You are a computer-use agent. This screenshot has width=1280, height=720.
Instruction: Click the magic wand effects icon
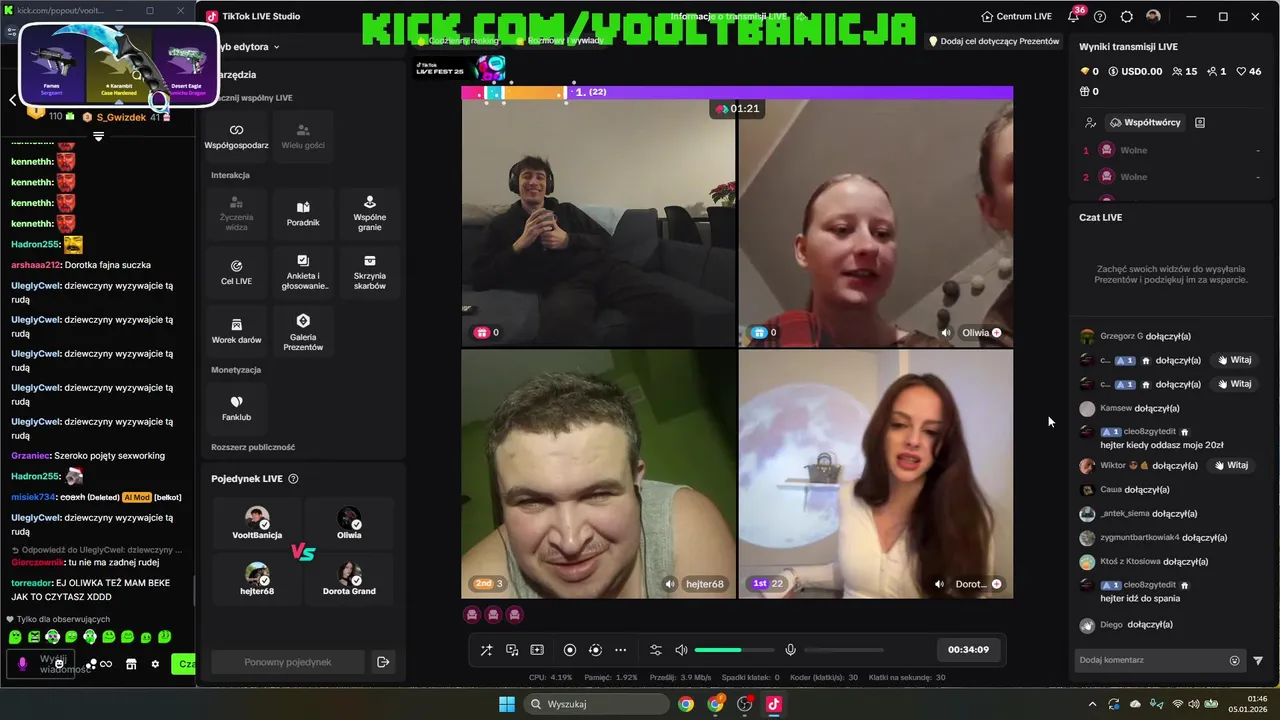486,650
